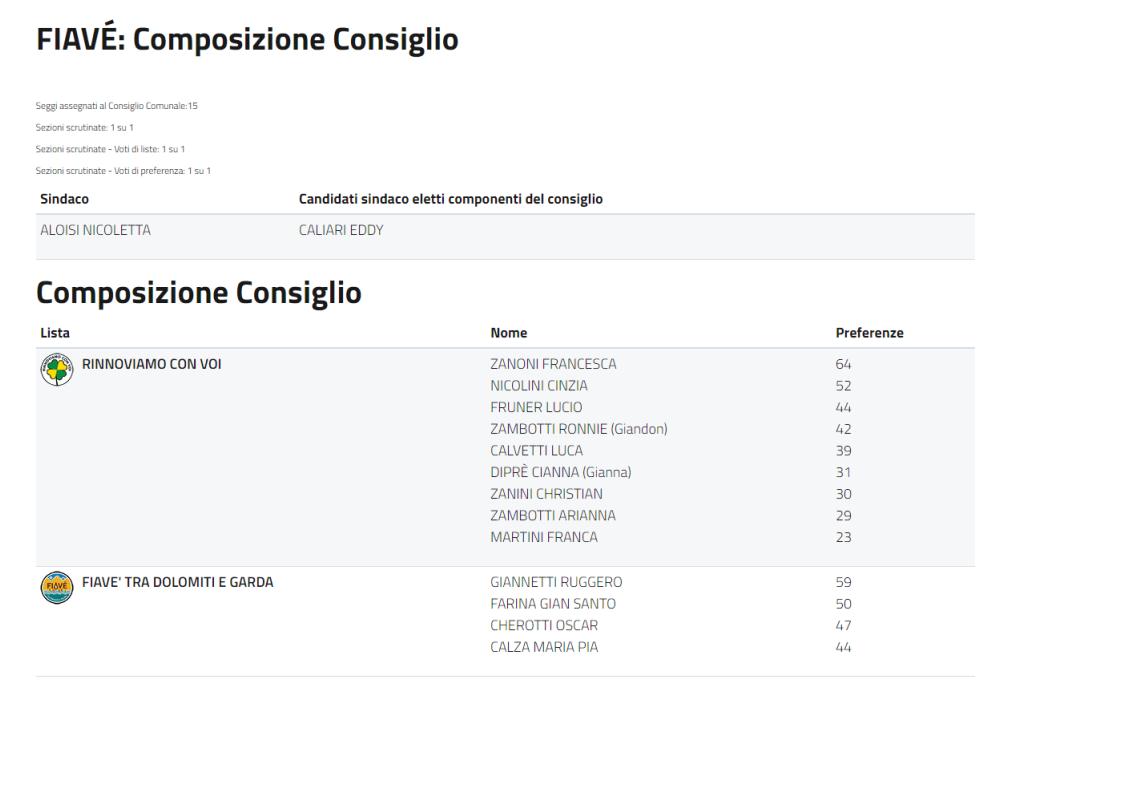
Task: Click ZAMBOTTI RONNIE (Giandon) entry
Action: click(x=578, y=429)
